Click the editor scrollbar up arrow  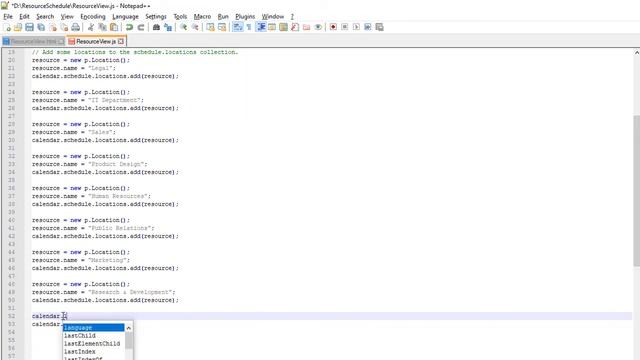pos(636,52)
